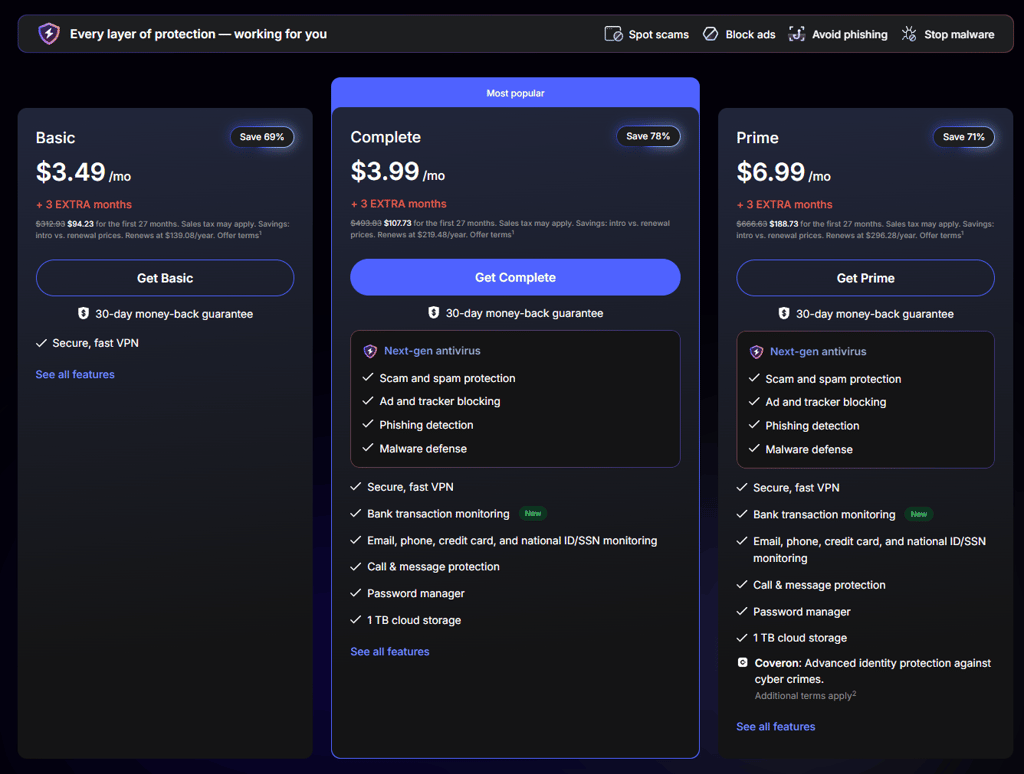Click checkmark next to Complete's Password manager

point(356,593)
